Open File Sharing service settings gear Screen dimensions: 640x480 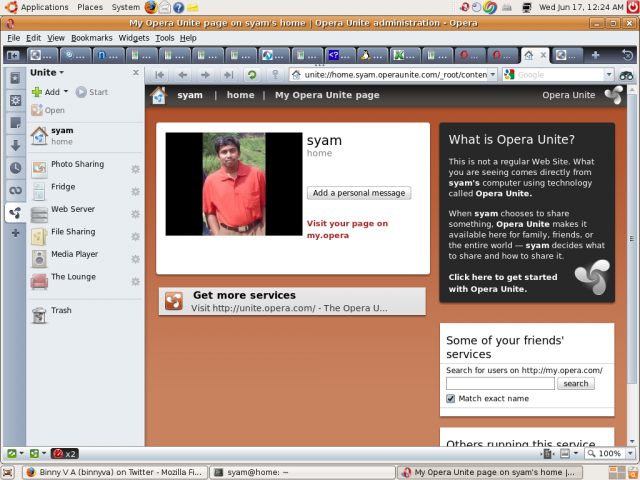[x=136, y=236]
